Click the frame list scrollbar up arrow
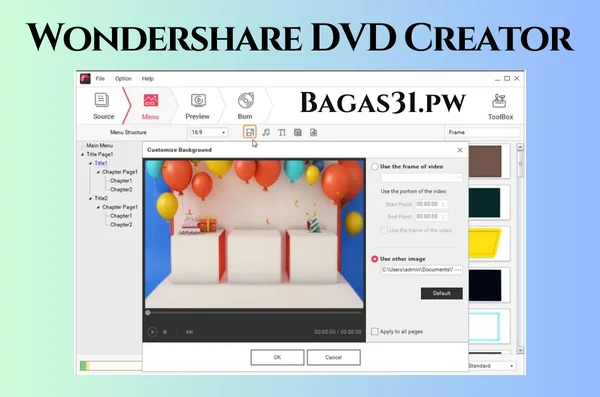 pos(520,147)
